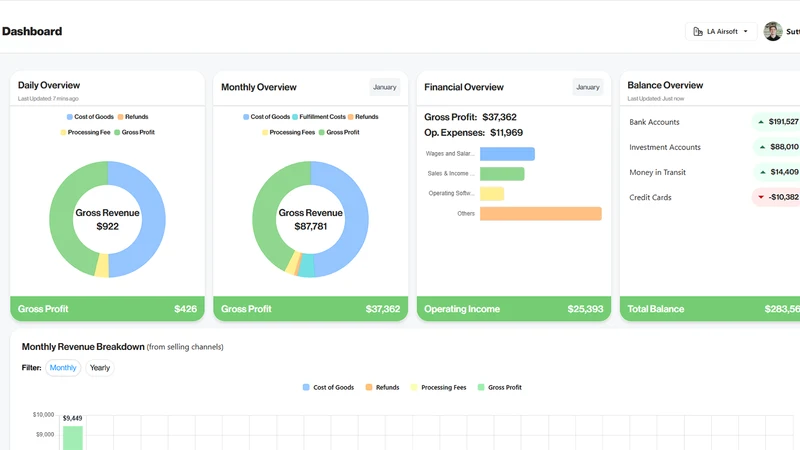
Task: Toggle Gross Profit legend in Revenue Breakdown
Action: point(499,387)
